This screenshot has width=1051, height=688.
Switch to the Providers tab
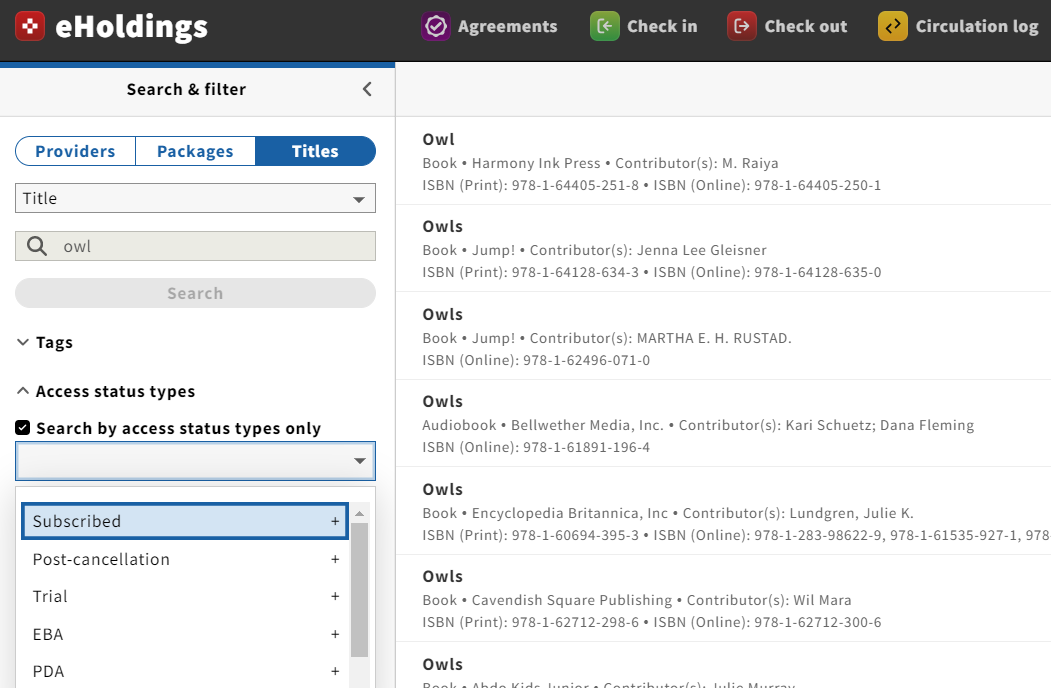tap(75, 151)
